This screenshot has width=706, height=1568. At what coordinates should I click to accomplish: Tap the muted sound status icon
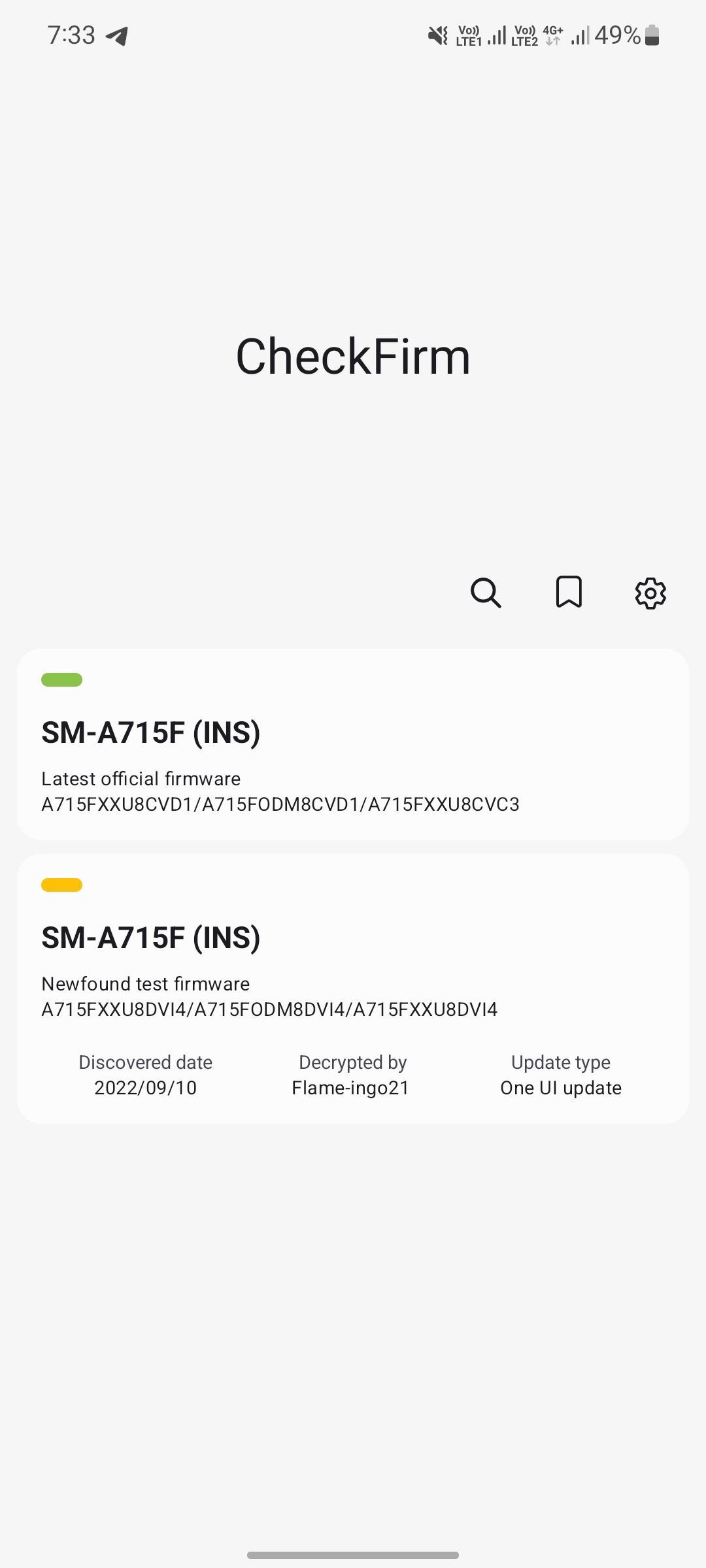pyautogui.click(x=437, y=35)
